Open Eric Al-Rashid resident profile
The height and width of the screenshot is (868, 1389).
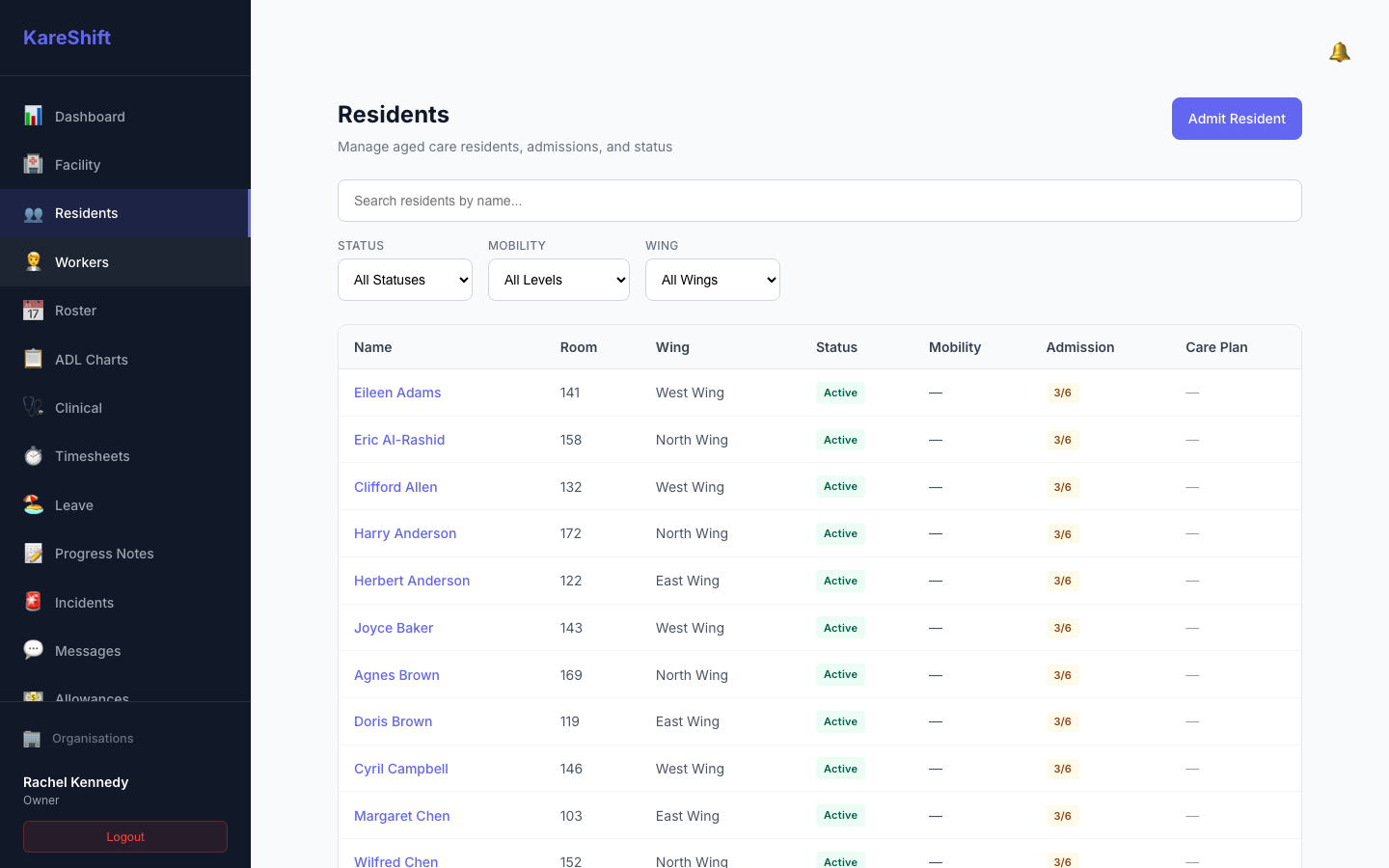[399, 440]
